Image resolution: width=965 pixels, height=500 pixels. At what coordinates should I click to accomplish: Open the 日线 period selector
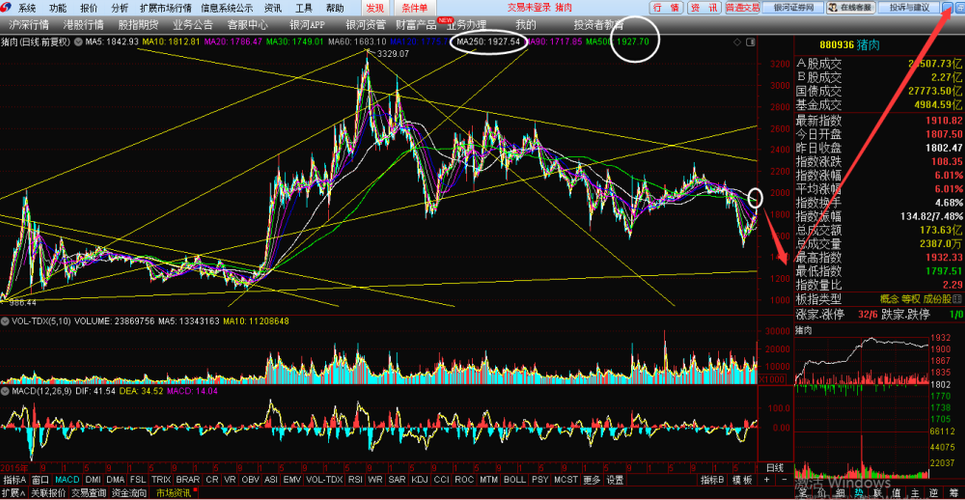click(774, 467)
